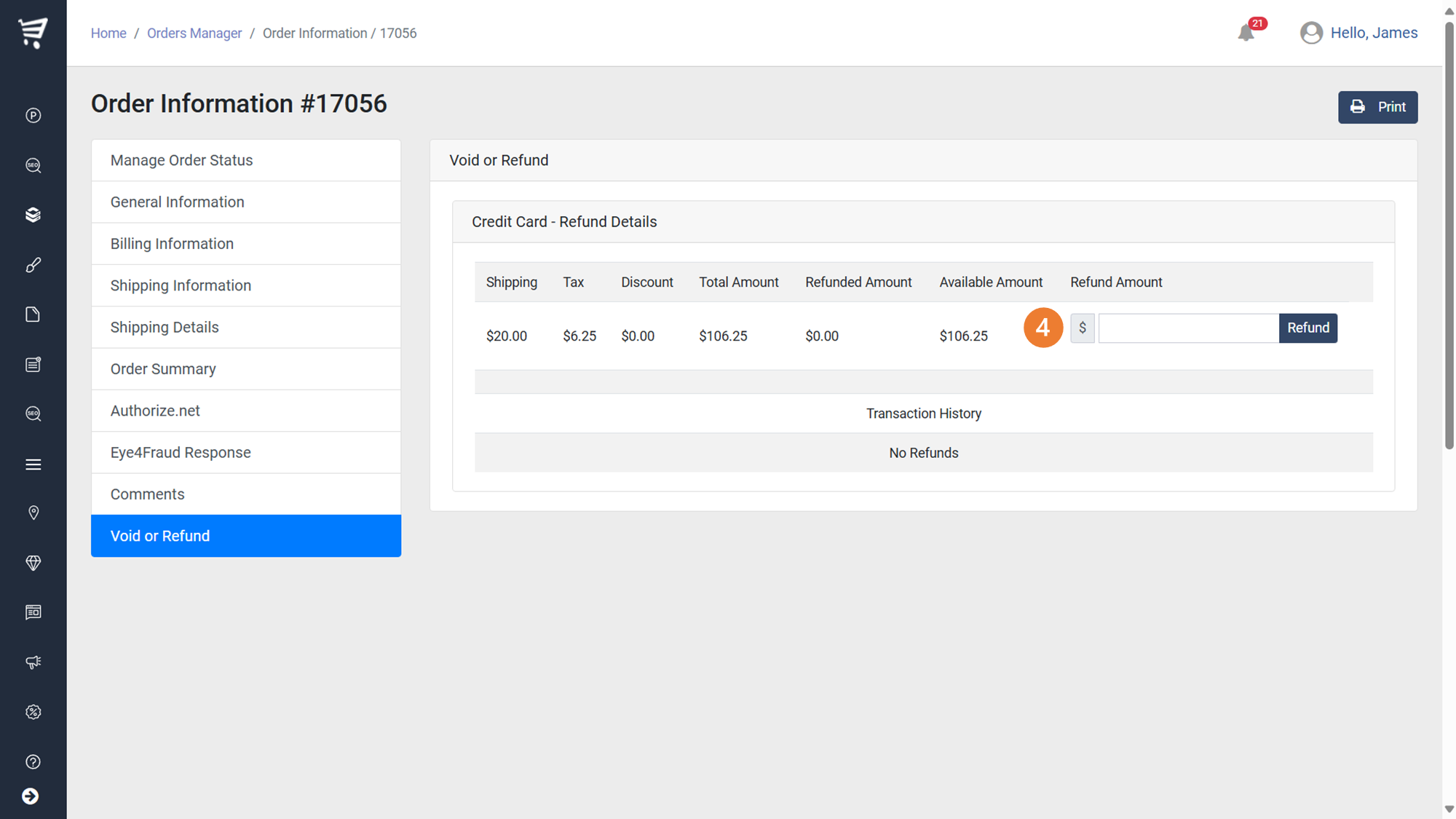Expand sidebar with the arrow icon

31,796
